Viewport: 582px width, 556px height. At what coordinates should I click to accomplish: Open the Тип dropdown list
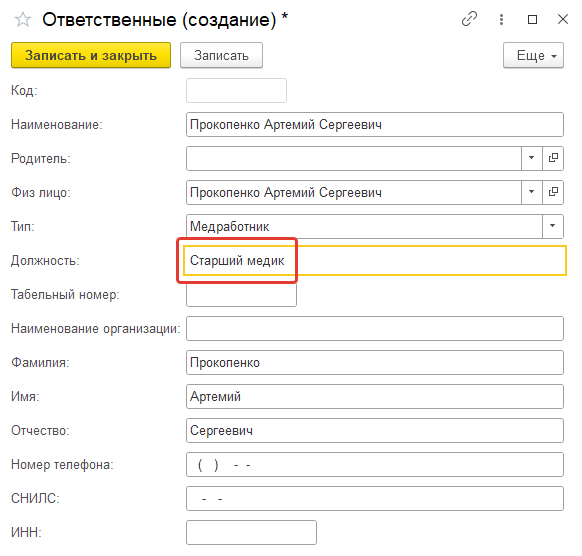click(553, 226)
